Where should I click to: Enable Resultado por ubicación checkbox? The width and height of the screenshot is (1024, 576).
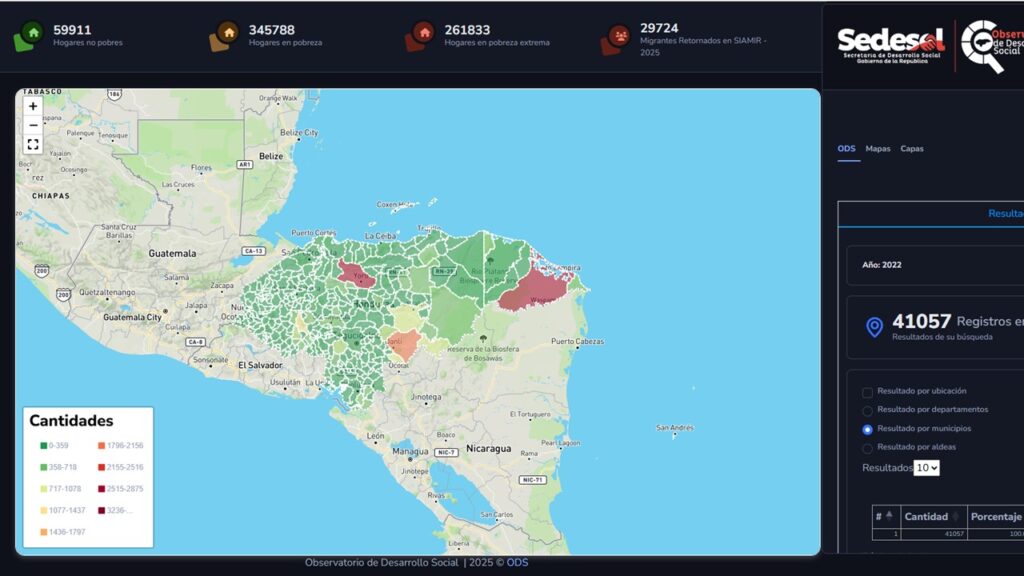pos(867,392)
